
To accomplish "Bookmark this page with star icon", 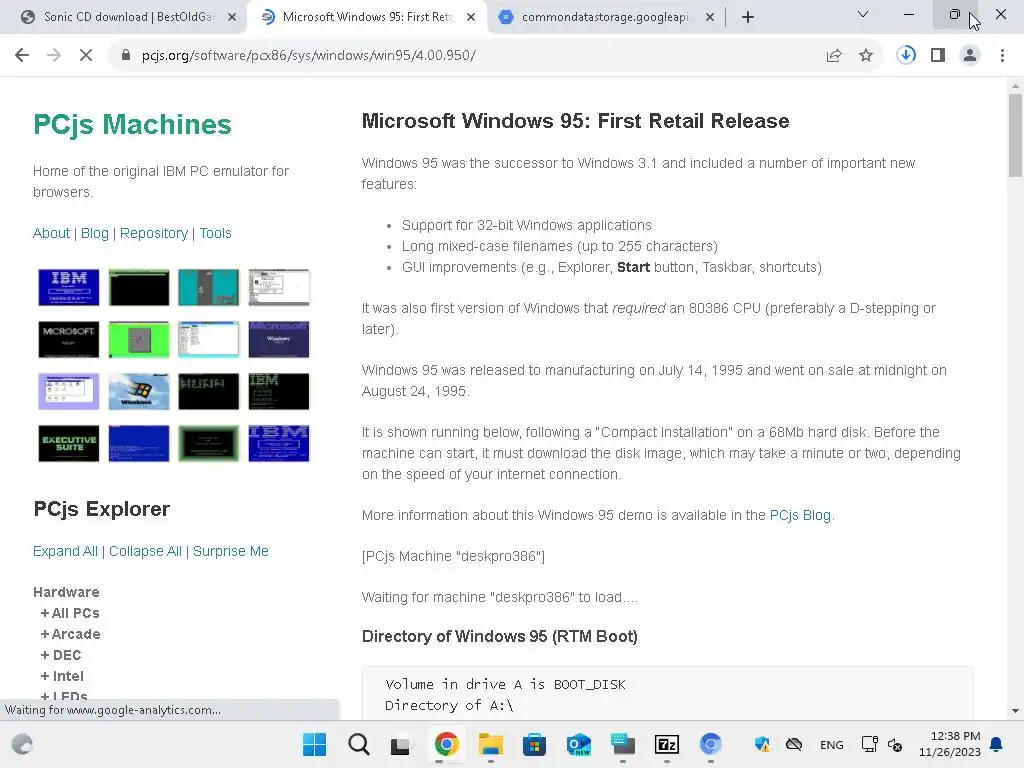I will (x=866, y=56).
